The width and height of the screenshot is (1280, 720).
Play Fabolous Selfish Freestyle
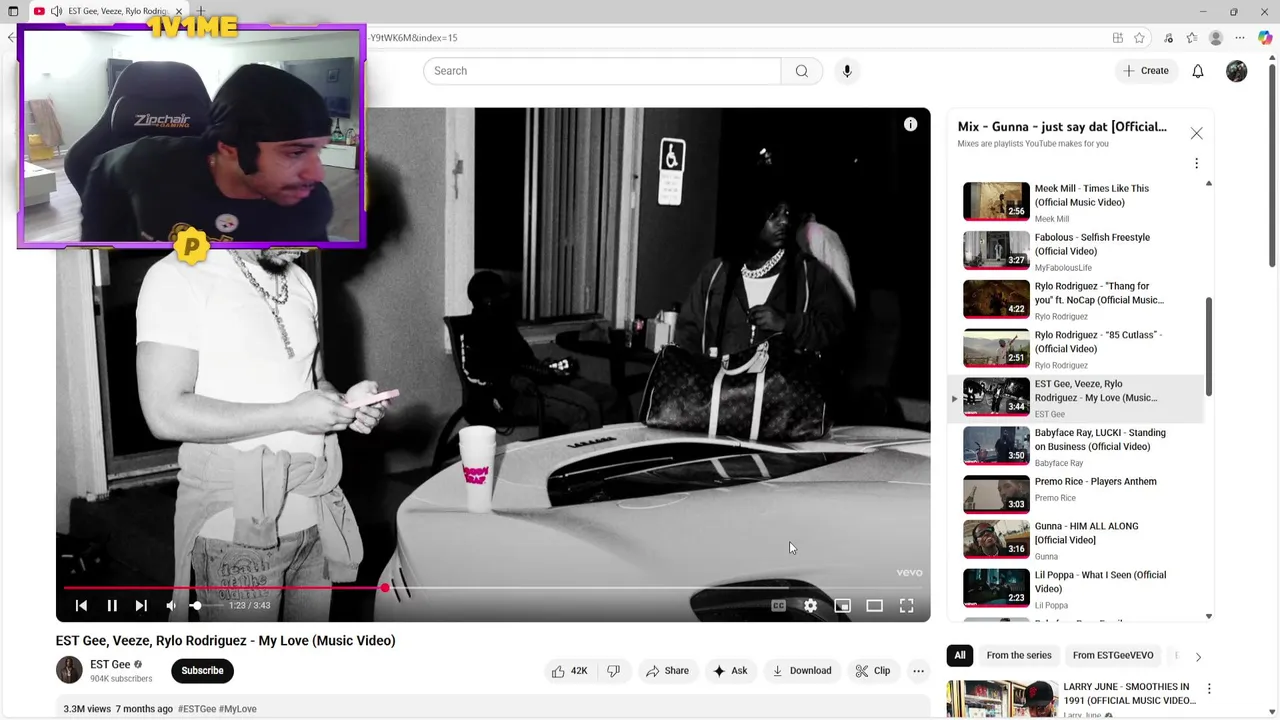click(x=1075, y=250)
